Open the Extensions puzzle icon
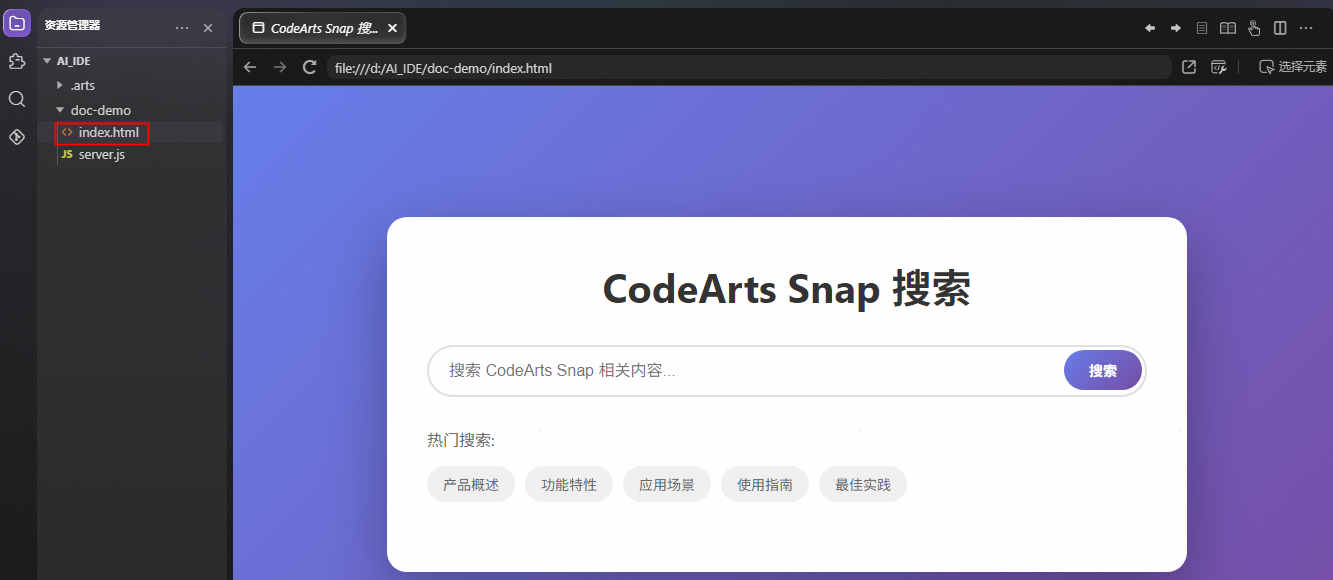This screenshot has height=580, width=1333. point(17,62)
